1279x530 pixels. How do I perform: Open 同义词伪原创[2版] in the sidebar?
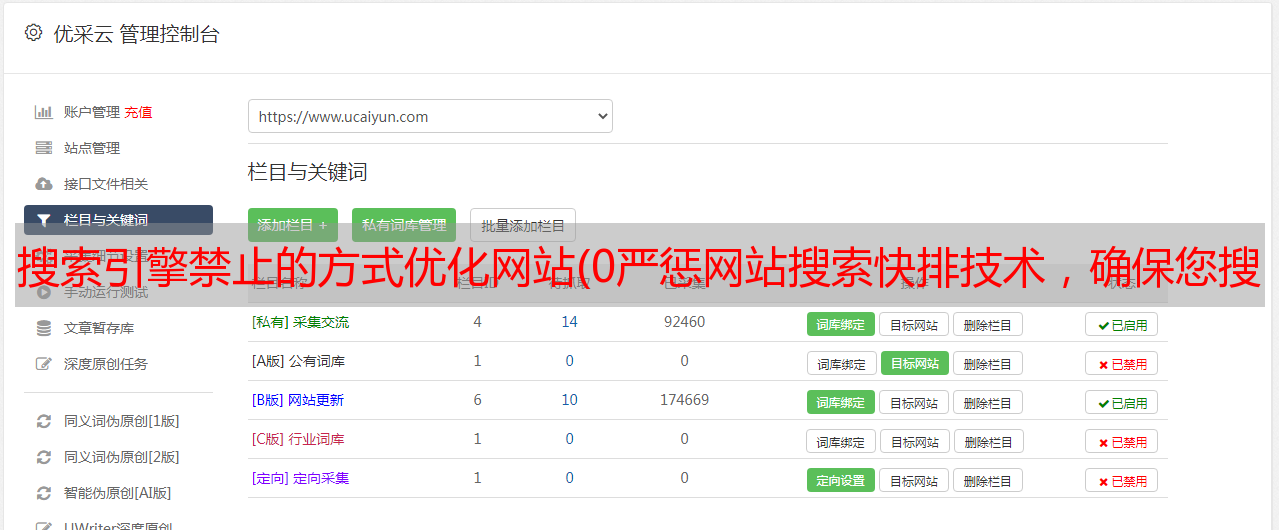(x=122, y=457)
